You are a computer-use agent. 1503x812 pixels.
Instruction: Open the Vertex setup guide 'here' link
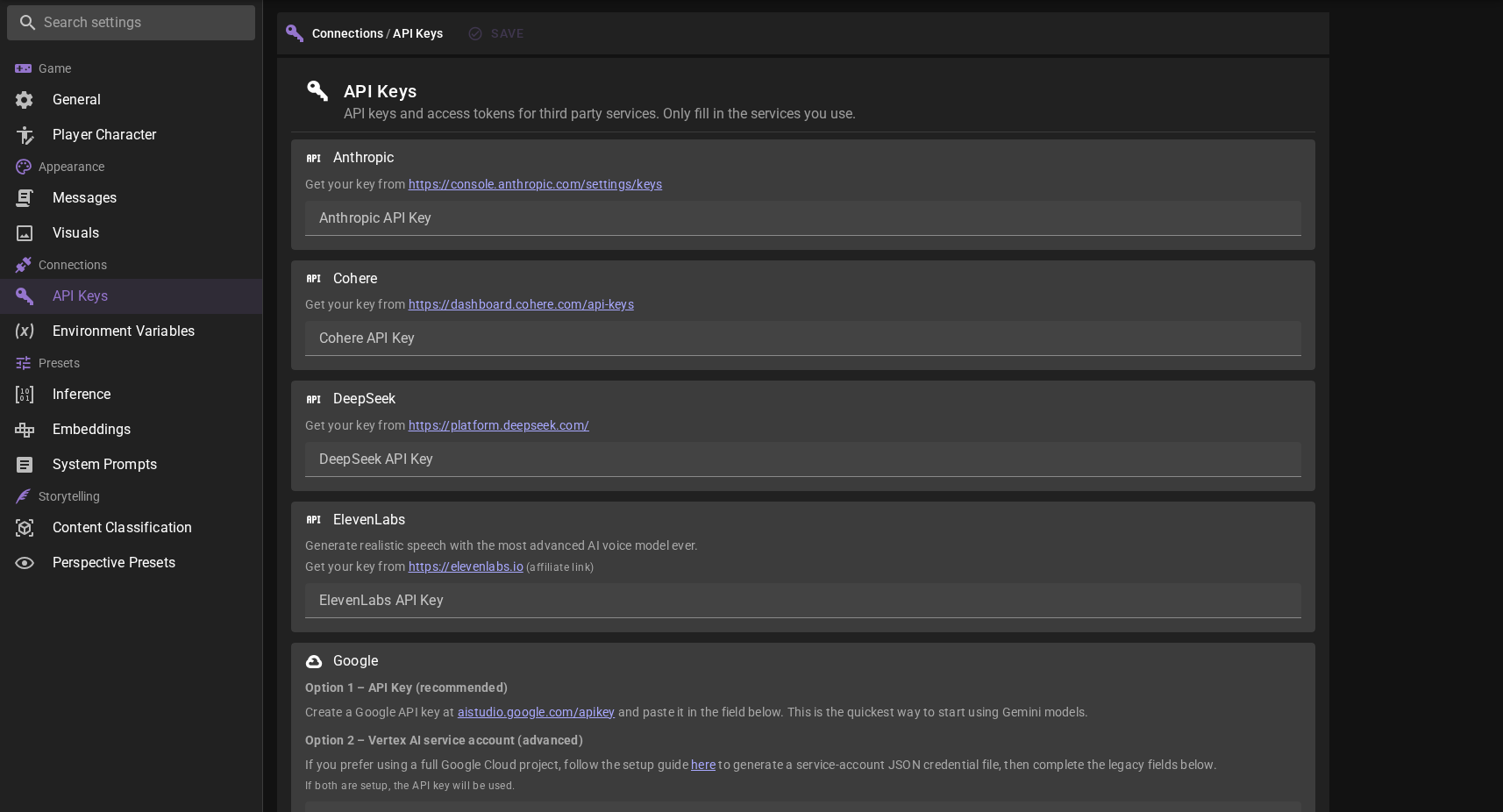click(703, 765)
